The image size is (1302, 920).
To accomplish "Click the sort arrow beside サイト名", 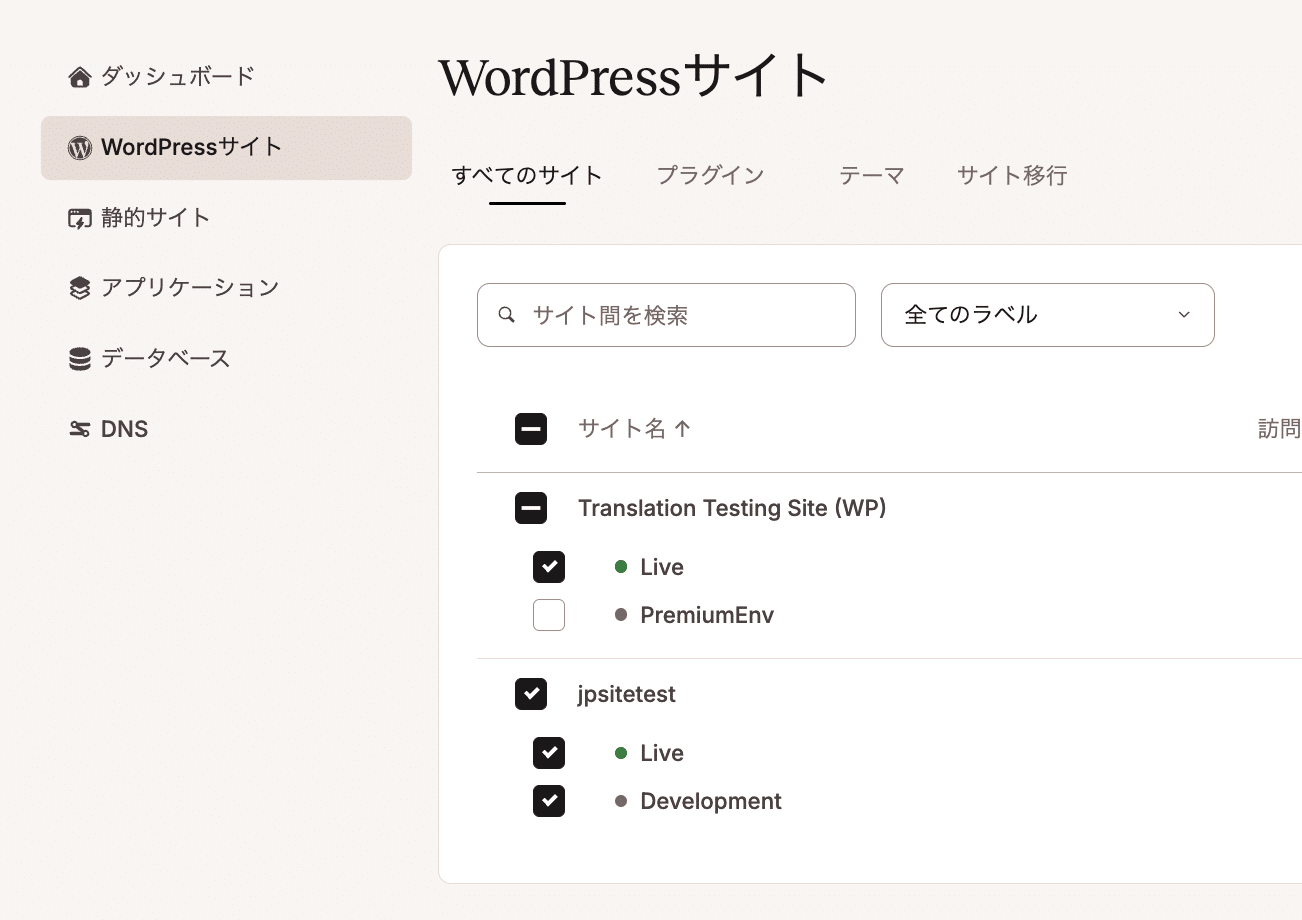I will [x=683, y=429].
